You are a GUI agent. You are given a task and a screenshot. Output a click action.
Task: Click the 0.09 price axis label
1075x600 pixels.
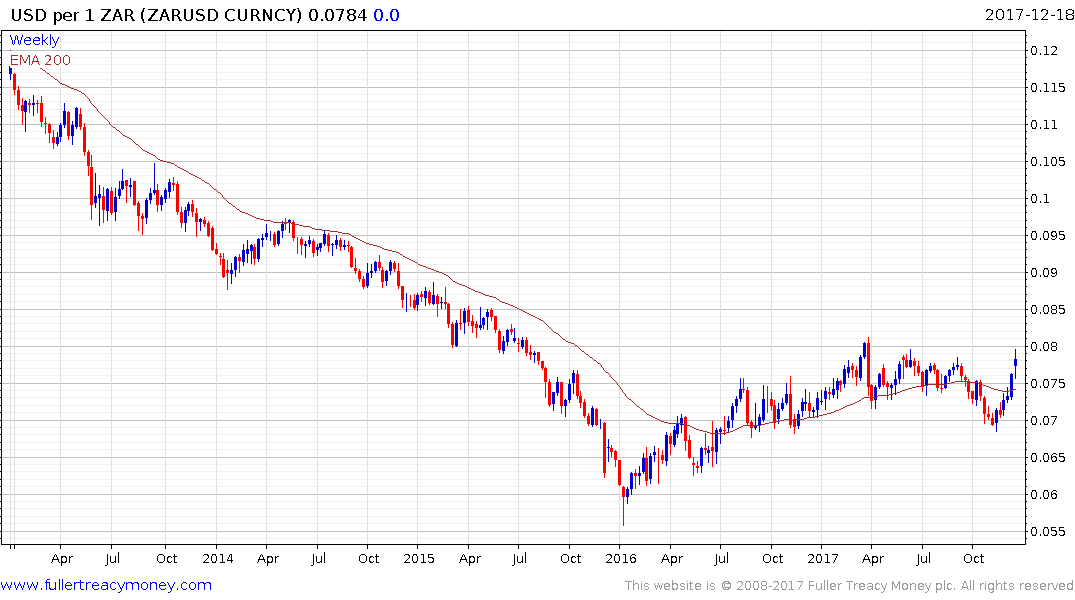(x=1043, y=272)
